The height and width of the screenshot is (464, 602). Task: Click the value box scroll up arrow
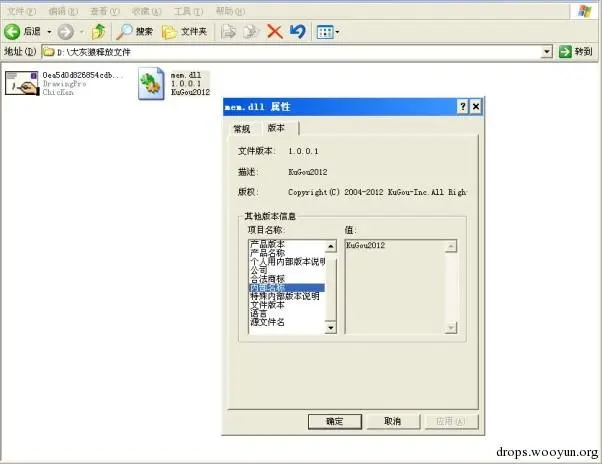pos(451,246)
